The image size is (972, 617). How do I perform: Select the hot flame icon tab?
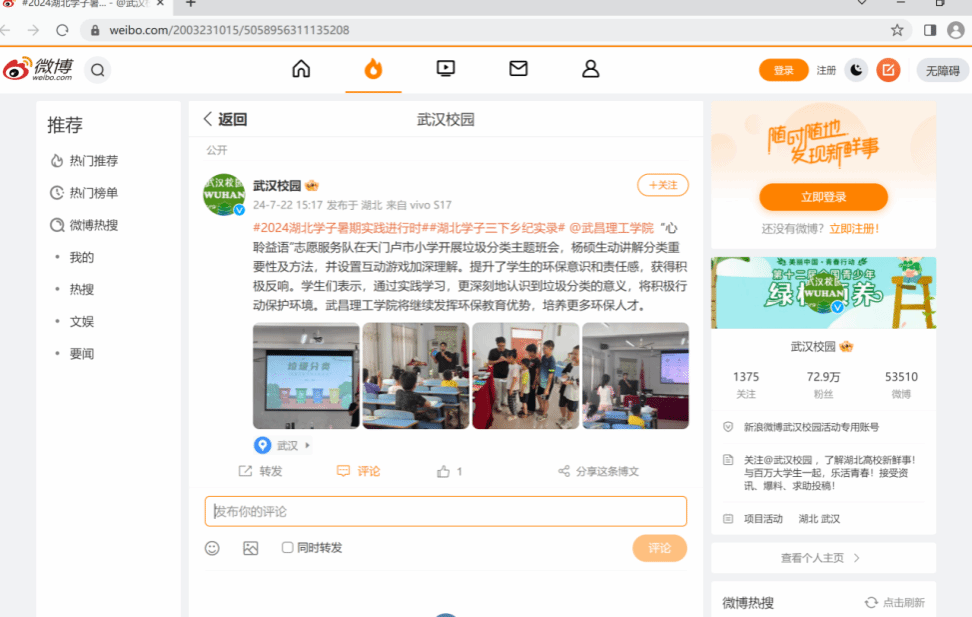(x=373, y=69)
